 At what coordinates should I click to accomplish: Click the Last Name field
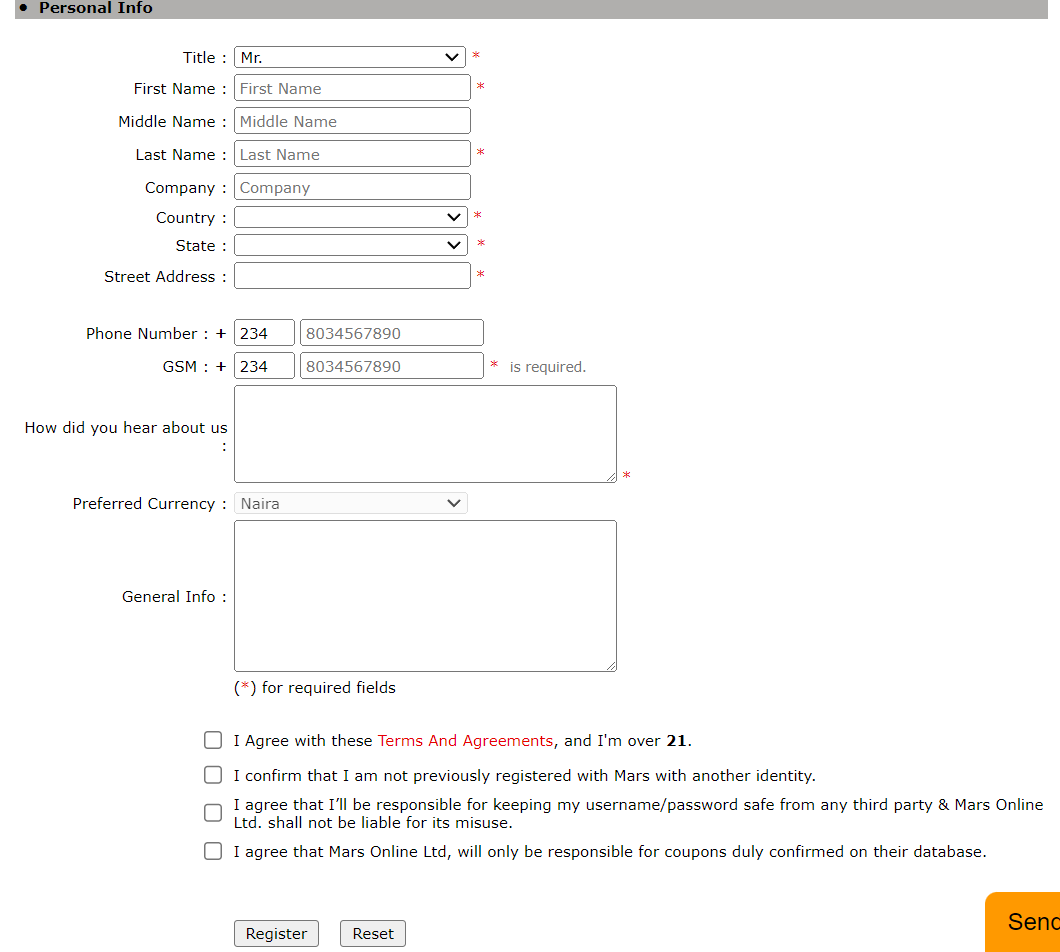tap(351, 153)
